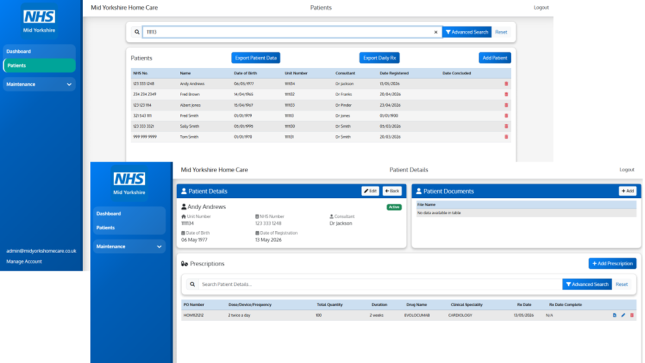Click admin@midyorkshomecare.co.uk account email
Viewport: 645px width, 363px height.
click(x=41, y=251)
